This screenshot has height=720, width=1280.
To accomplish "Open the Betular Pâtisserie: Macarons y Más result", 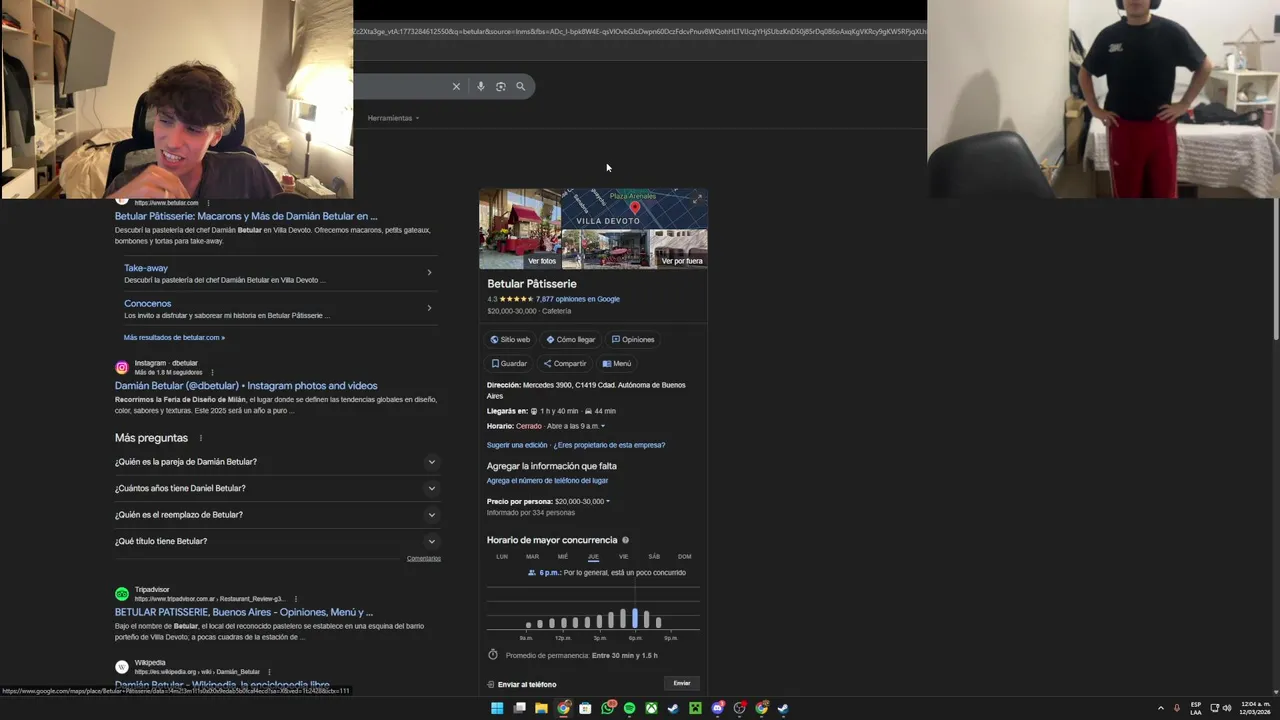I will point(246,216).
